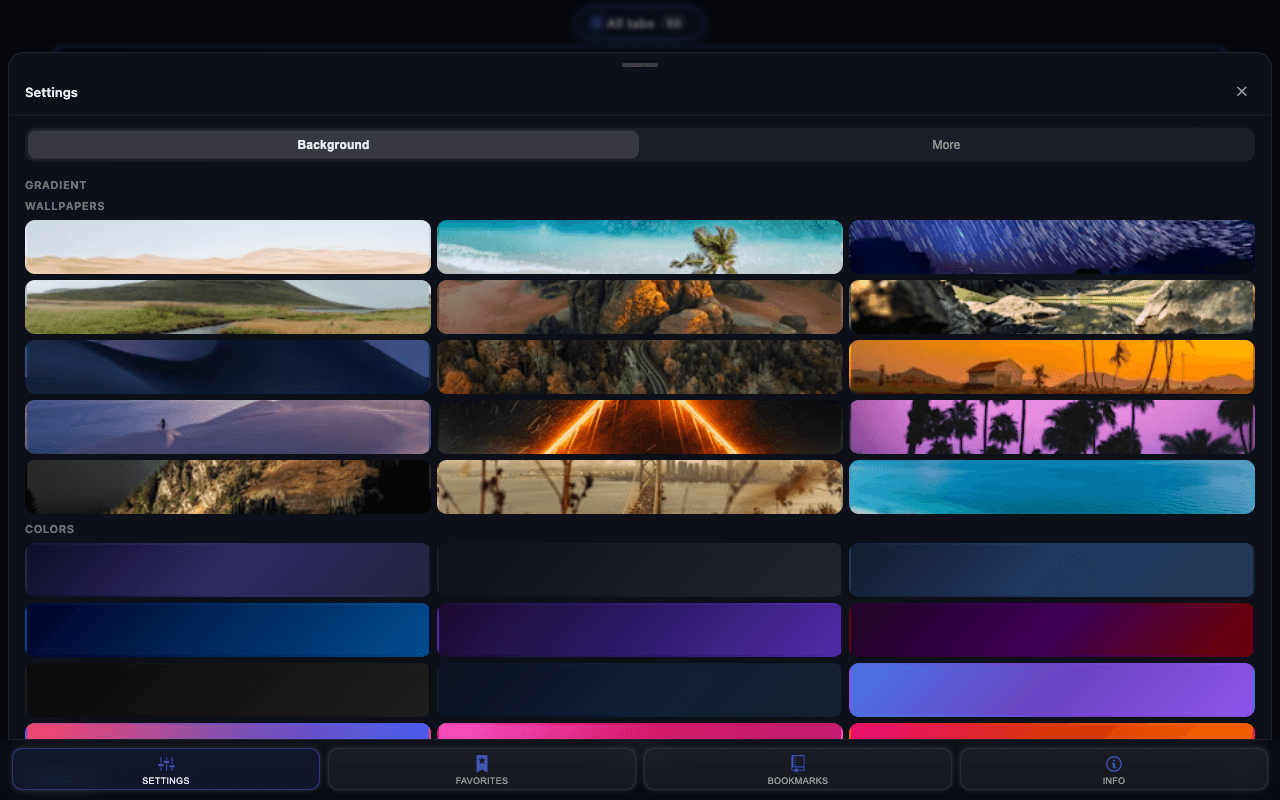Switch to the More tab
The width and height of the screenshot is (1280, 800).
(946, 145)
